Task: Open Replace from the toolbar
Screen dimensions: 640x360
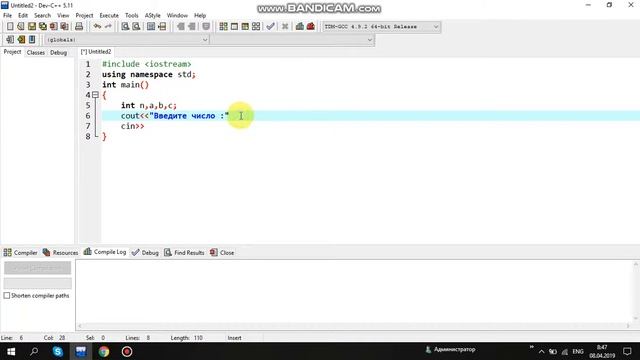Action: [x=136, y=27]
